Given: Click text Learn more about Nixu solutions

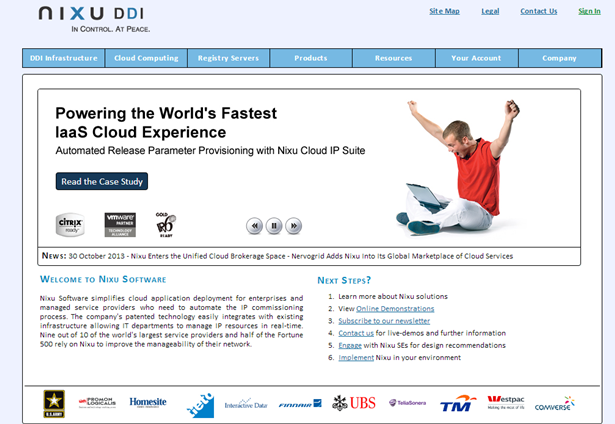Looking at the screenshot, I should (393, 297).
